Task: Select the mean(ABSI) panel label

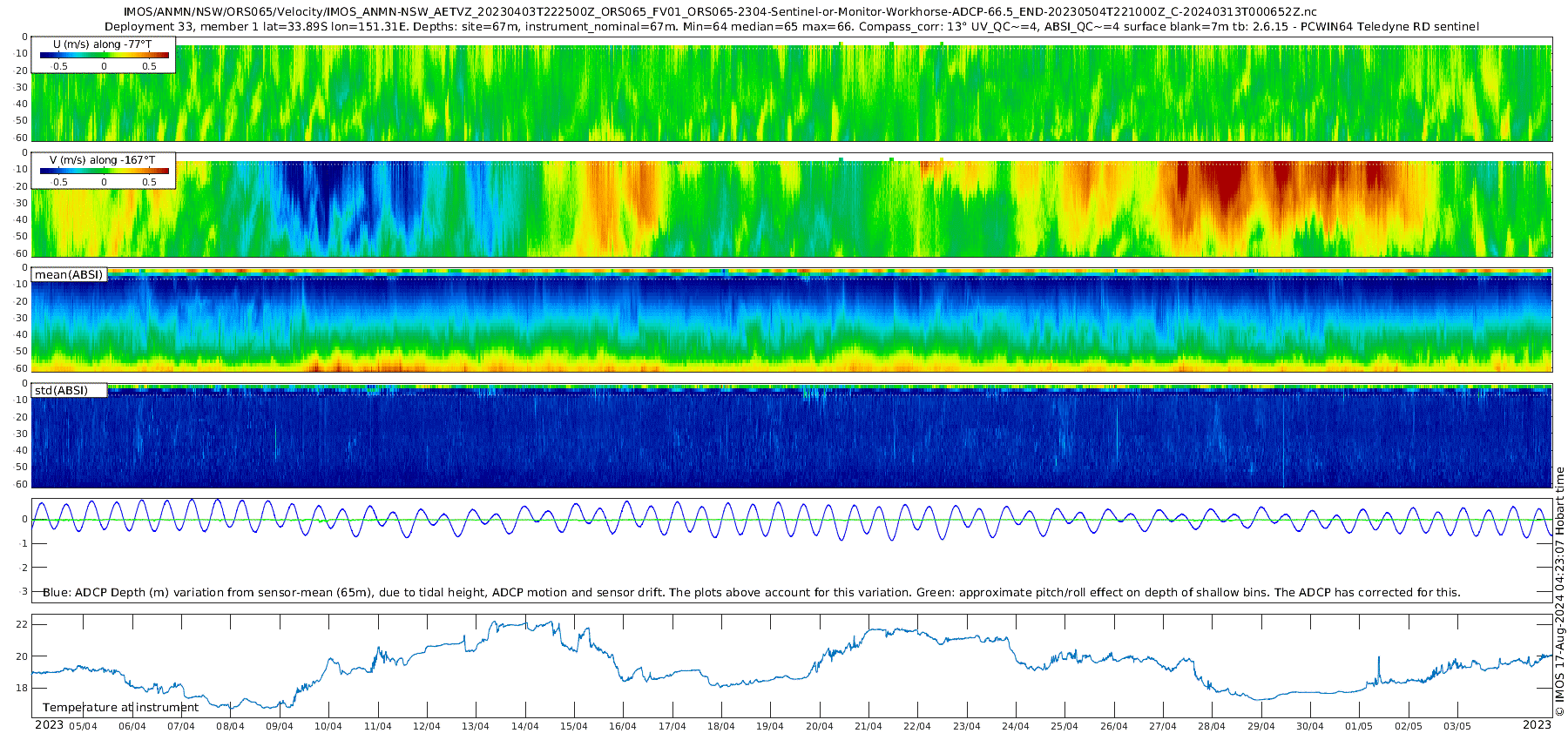Action: 69,274
